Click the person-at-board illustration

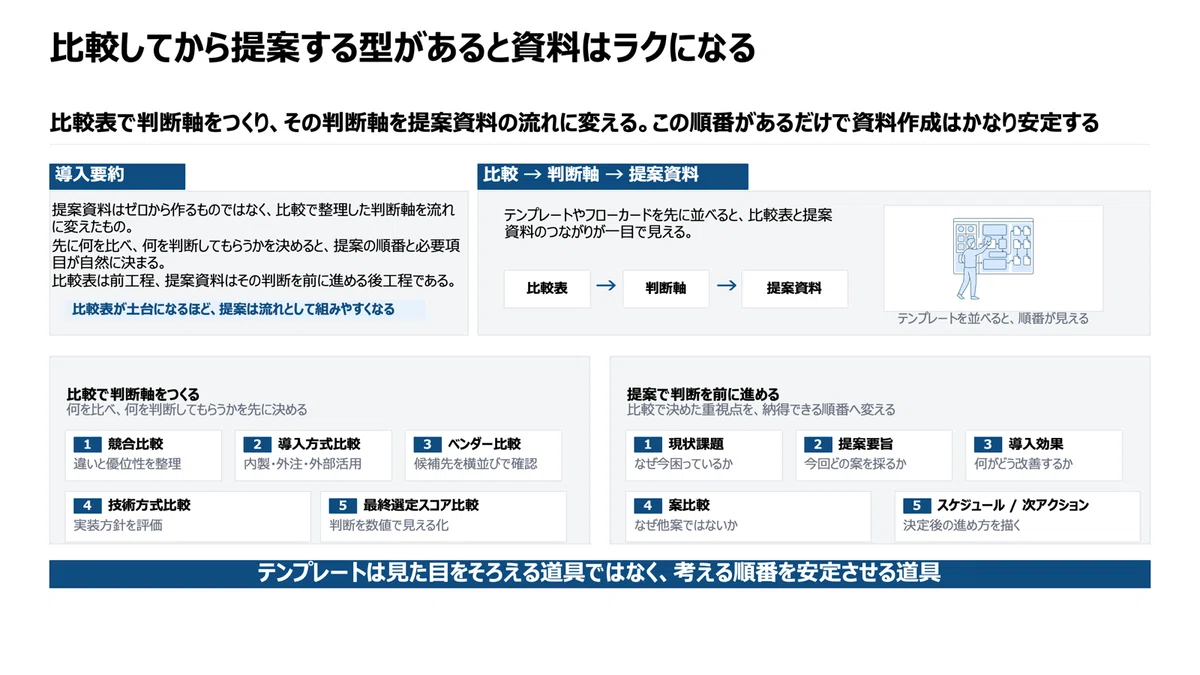pyautogui.click(x=993, y=259)
